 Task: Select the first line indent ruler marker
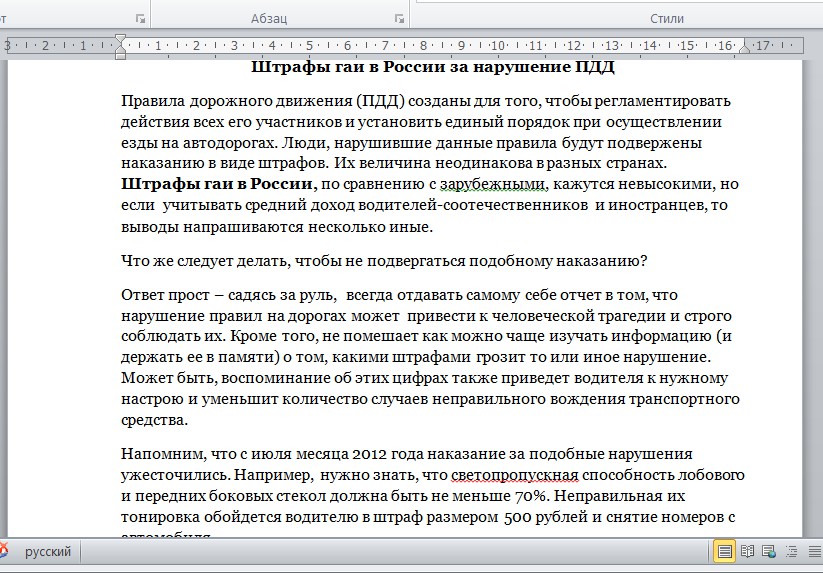(x=120, y=39)
